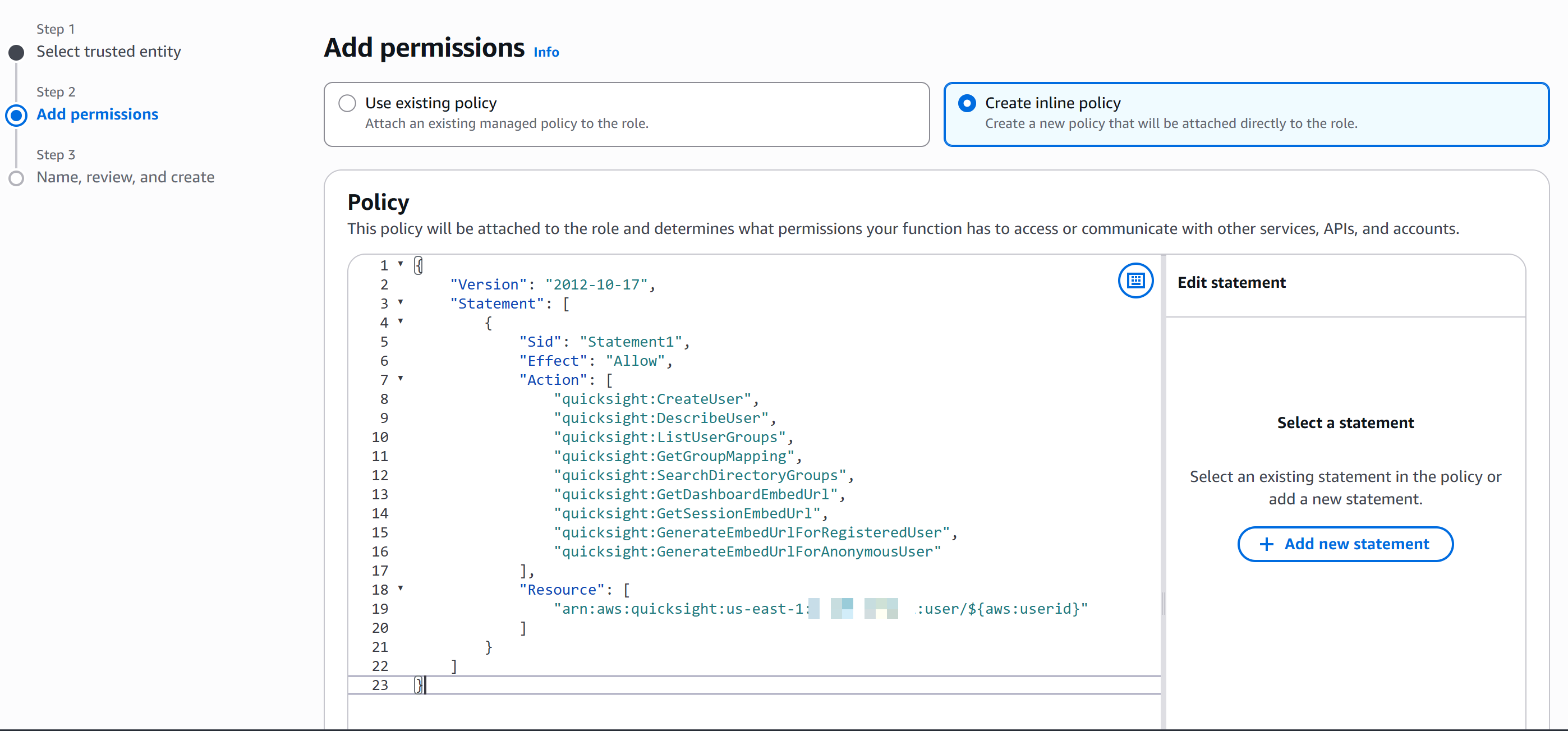Click the plus icon in Add new statement

click(x=1266, y=544)
